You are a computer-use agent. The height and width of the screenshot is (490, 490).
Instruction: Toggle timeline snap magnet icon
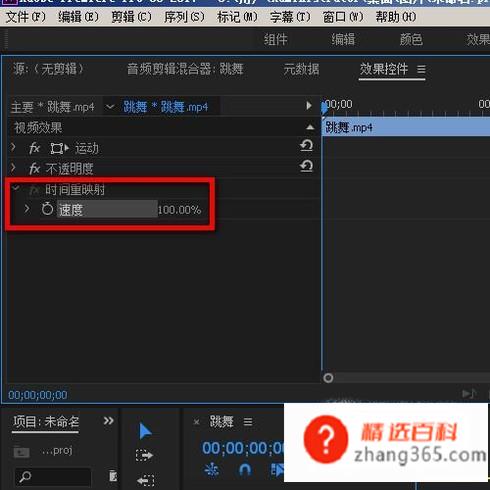pos(245,470)
